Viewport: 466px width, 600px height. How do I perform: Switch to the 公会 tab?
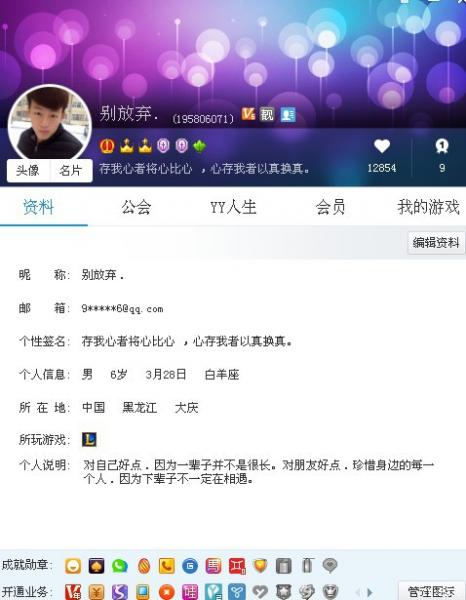point(136,207)
